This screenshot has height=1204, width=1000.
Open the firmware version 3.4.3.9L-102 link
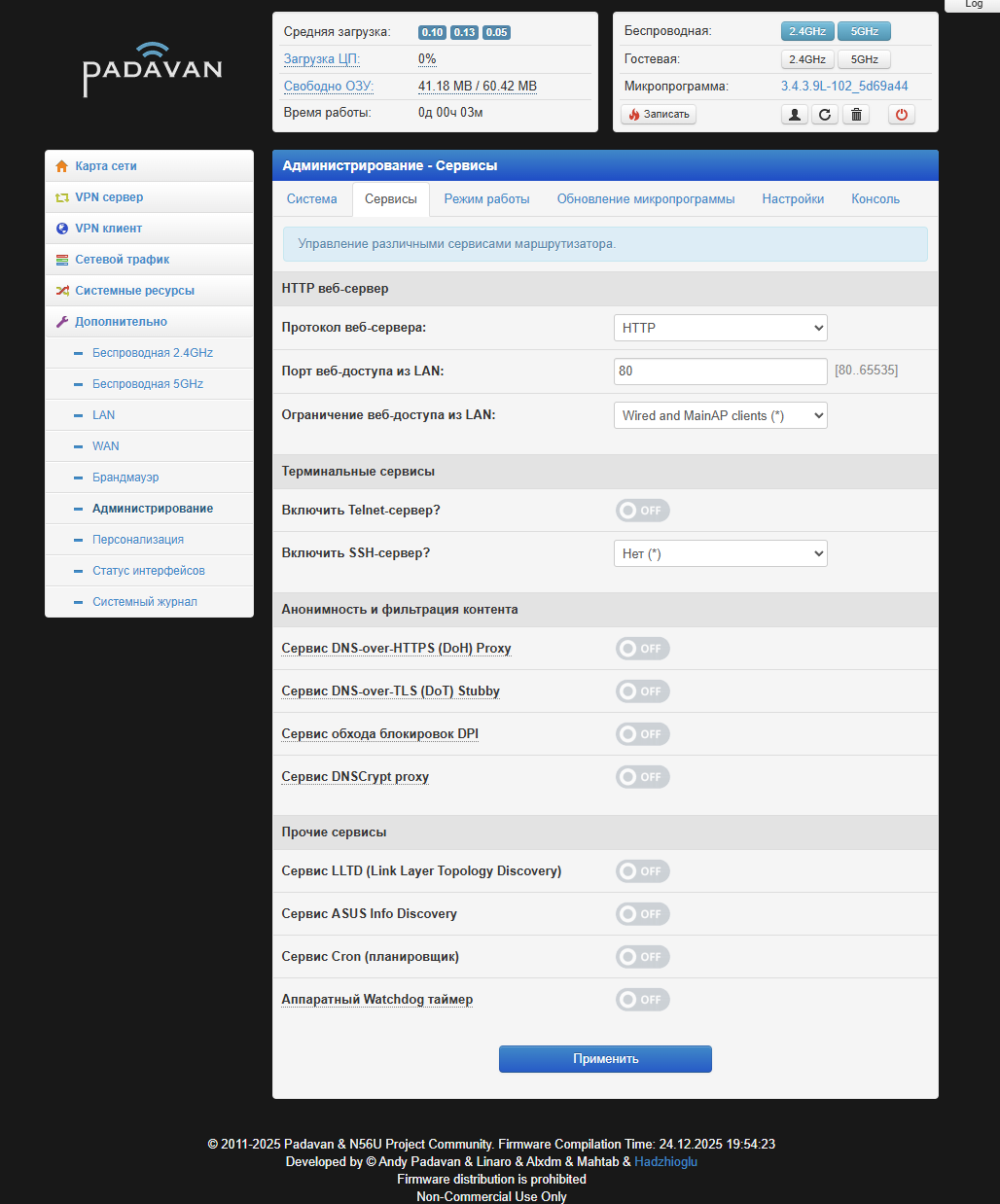(843, 87)
